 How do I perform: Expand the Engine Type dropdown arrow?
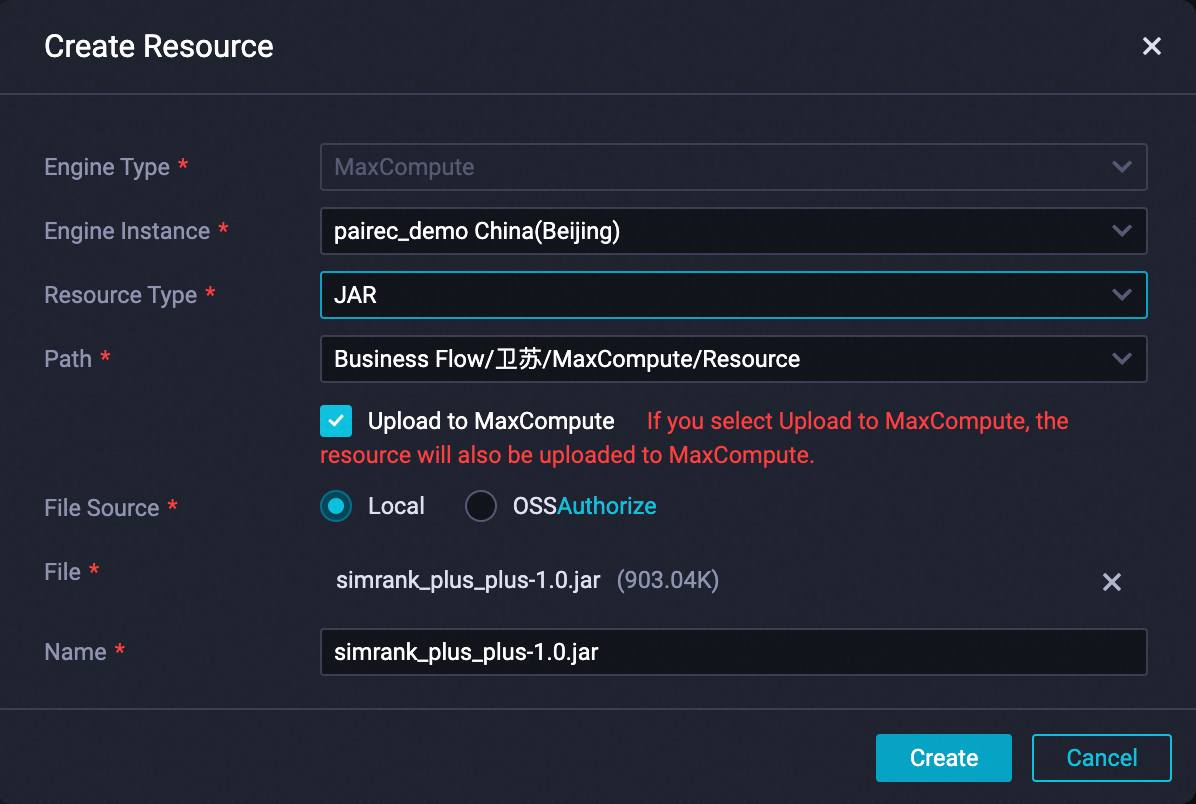tap(1122, 167)
